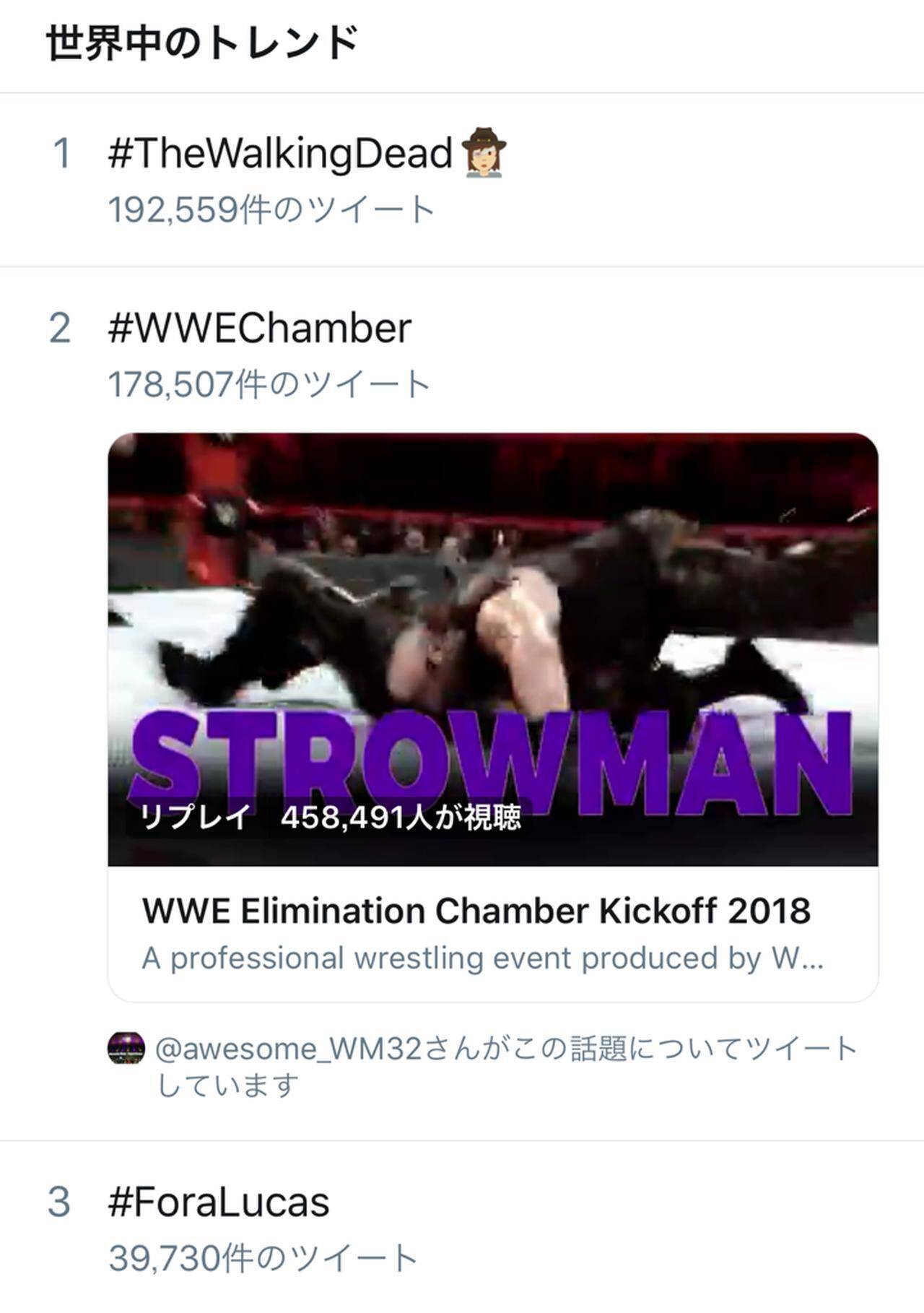
Task: Click the purple STROWMAN text in video
Action: point(491,758)
